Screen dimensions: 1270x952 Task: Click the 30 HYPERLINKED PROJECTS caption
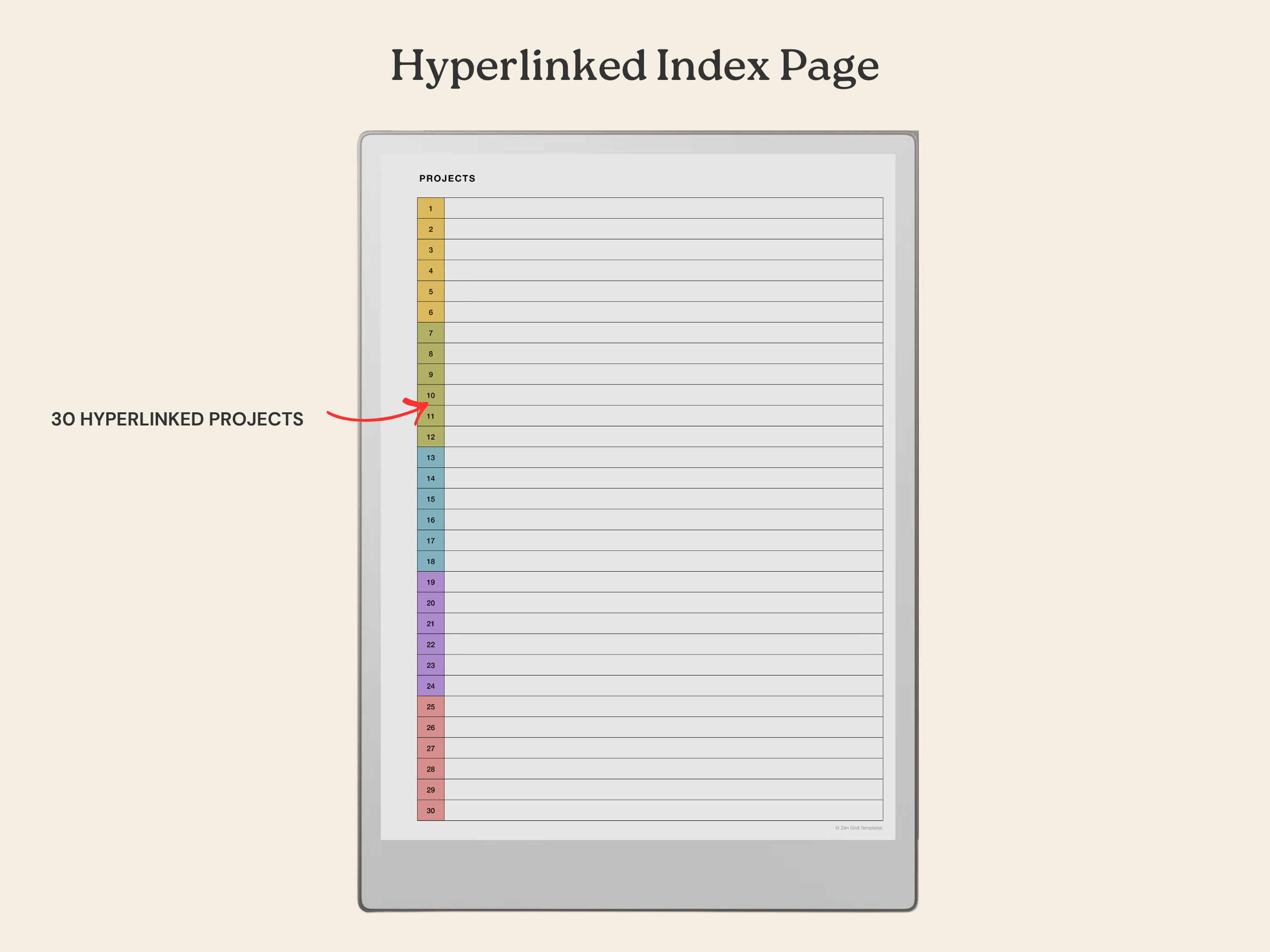click(x=177, y=419)
